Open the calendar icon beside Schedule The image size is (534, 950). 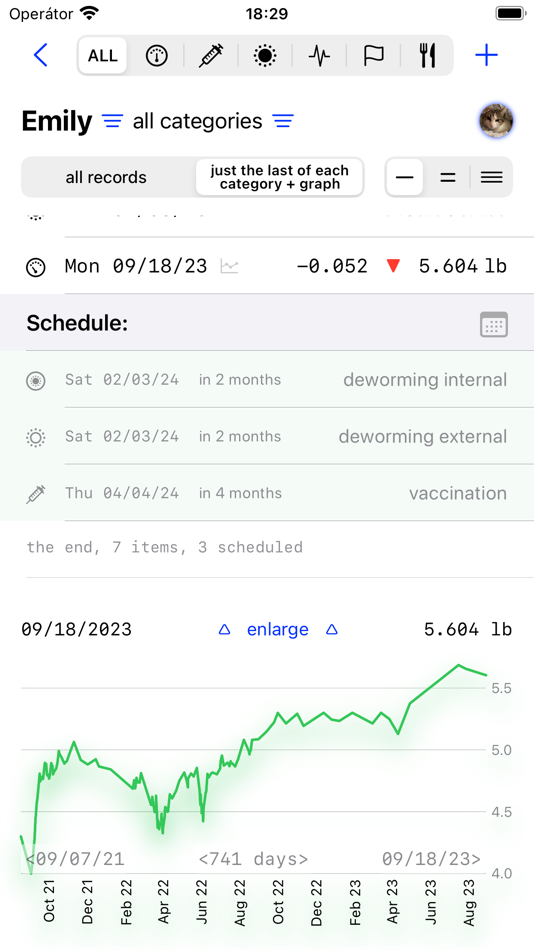tap(494, 325)
